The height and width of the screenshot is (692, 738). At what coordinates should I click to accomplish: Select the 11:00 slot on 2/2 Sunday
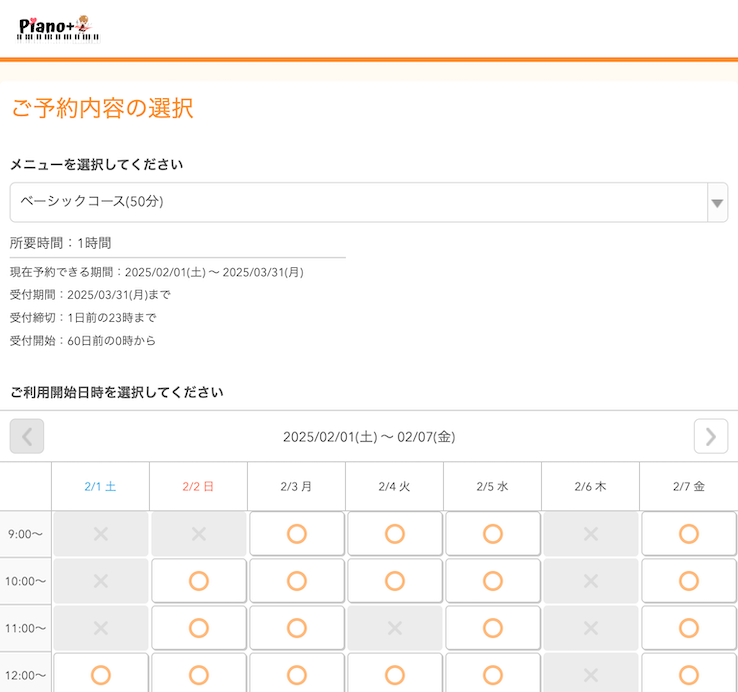pos(199,628)
